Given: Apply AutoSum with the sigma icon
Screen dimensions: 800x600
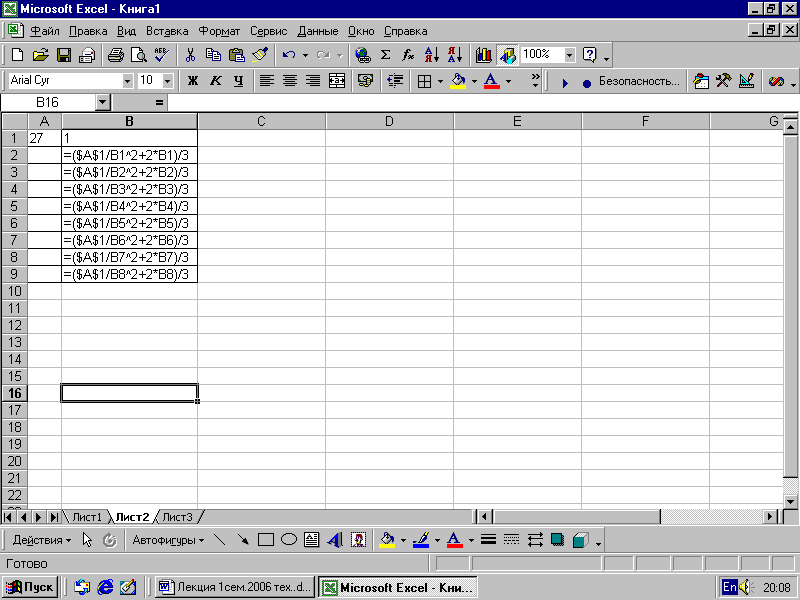Looking at the screenshot, I should 386,55.
